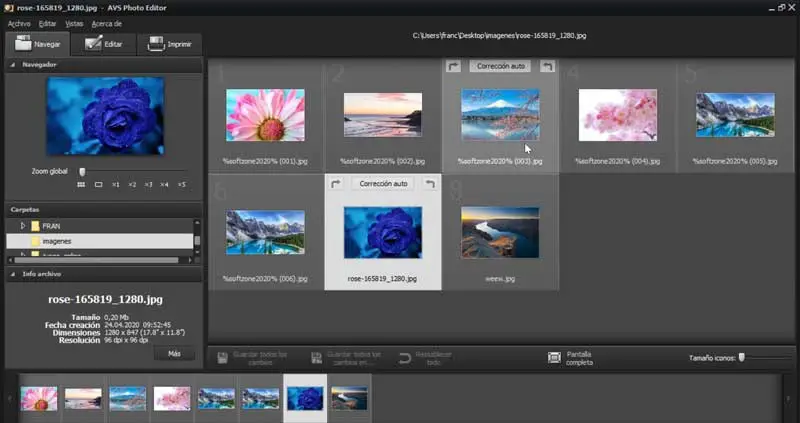Collapse the Navegador panel

pyautogui.click(x=12, y=65)
